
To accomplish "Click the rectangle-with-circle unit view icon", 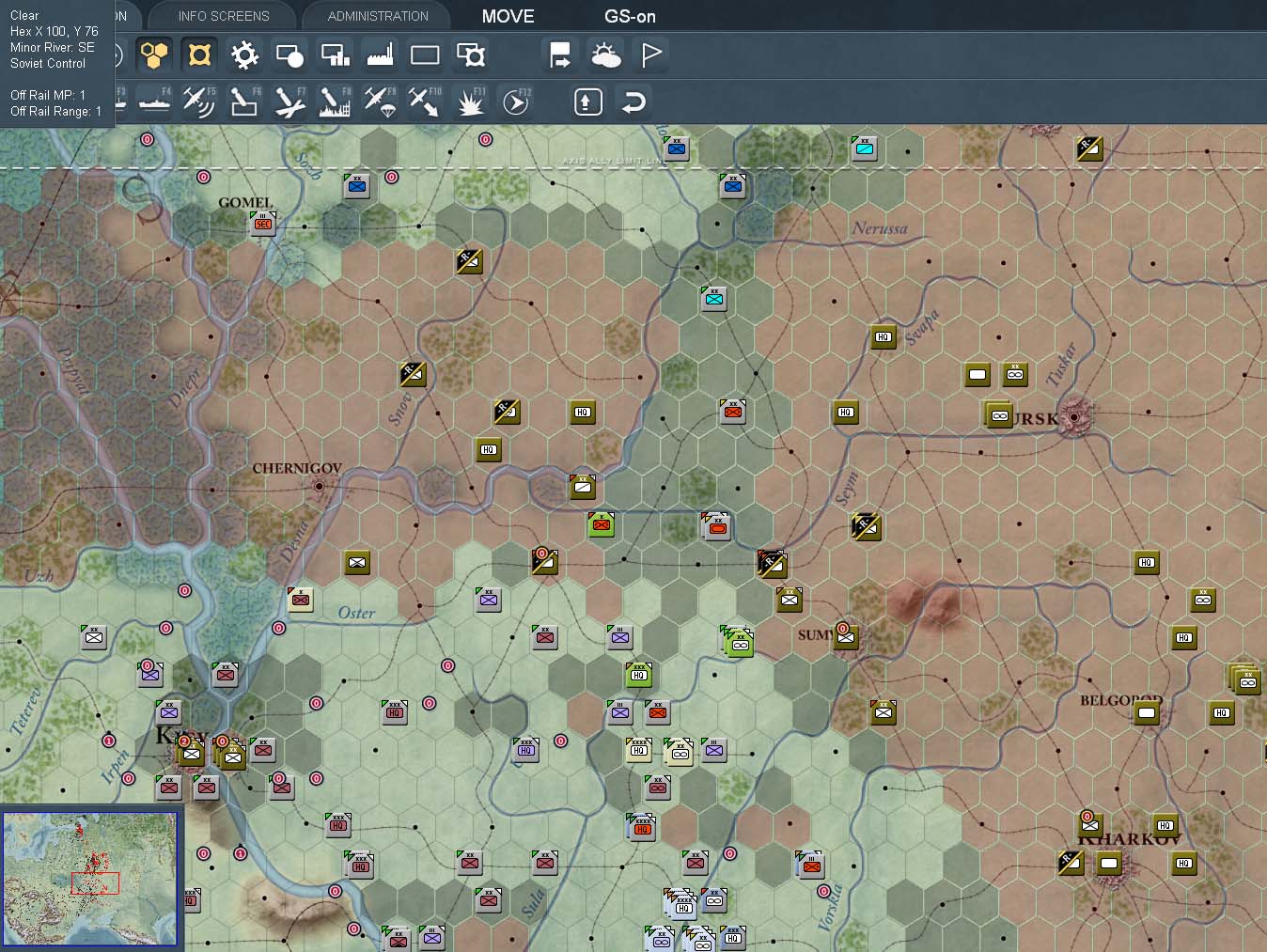I will click(289, 55).
